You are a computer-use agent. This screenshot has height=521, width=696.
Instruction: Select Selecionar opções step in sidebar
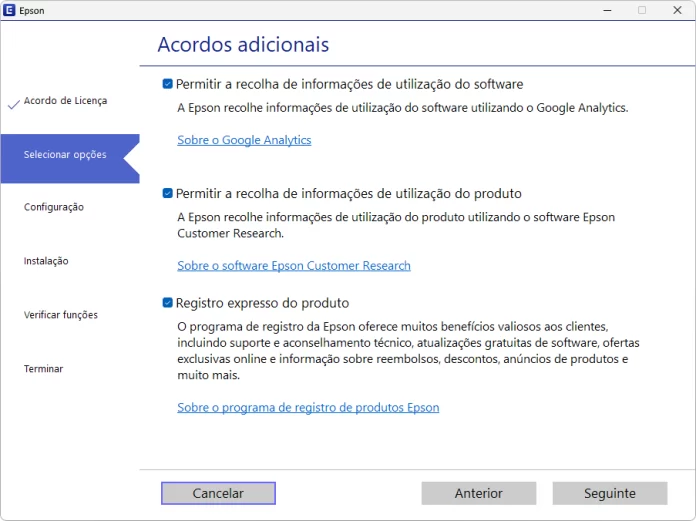[70, 158]
